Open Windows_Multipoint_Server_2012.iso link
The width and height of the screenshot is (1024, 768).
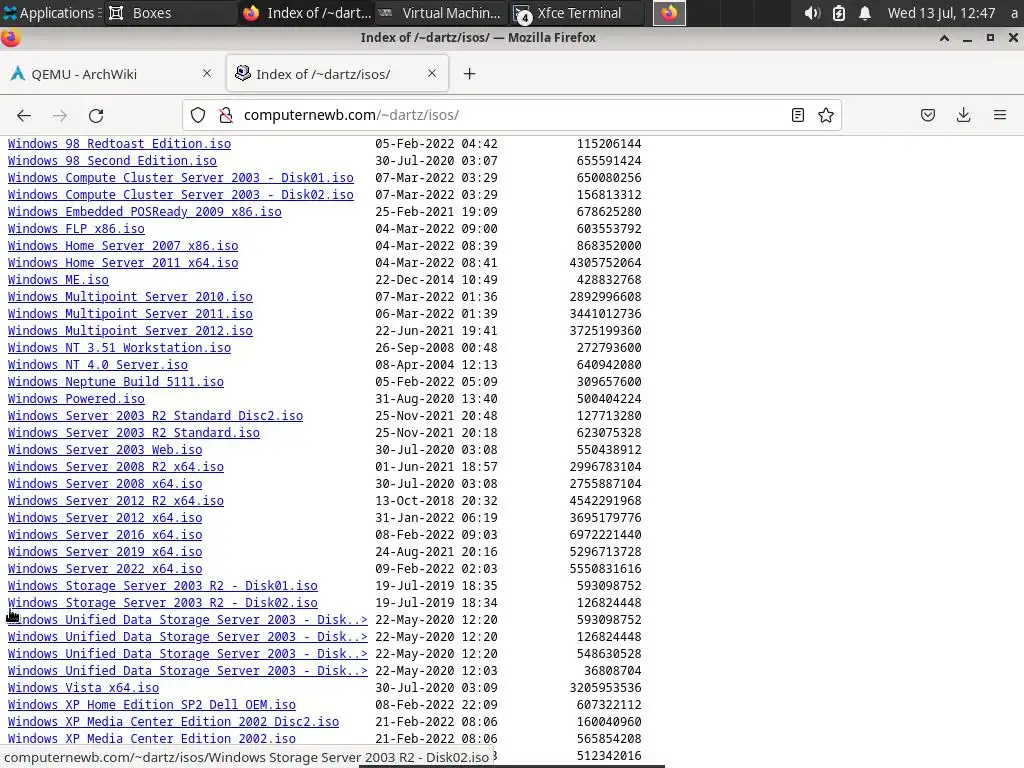tap(130, 330)
